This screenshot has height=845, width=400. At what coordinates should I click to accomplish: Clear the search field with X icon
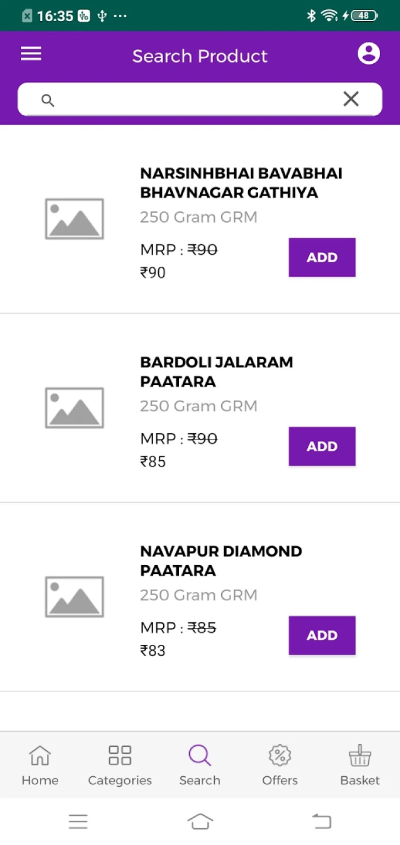[351, 99]
